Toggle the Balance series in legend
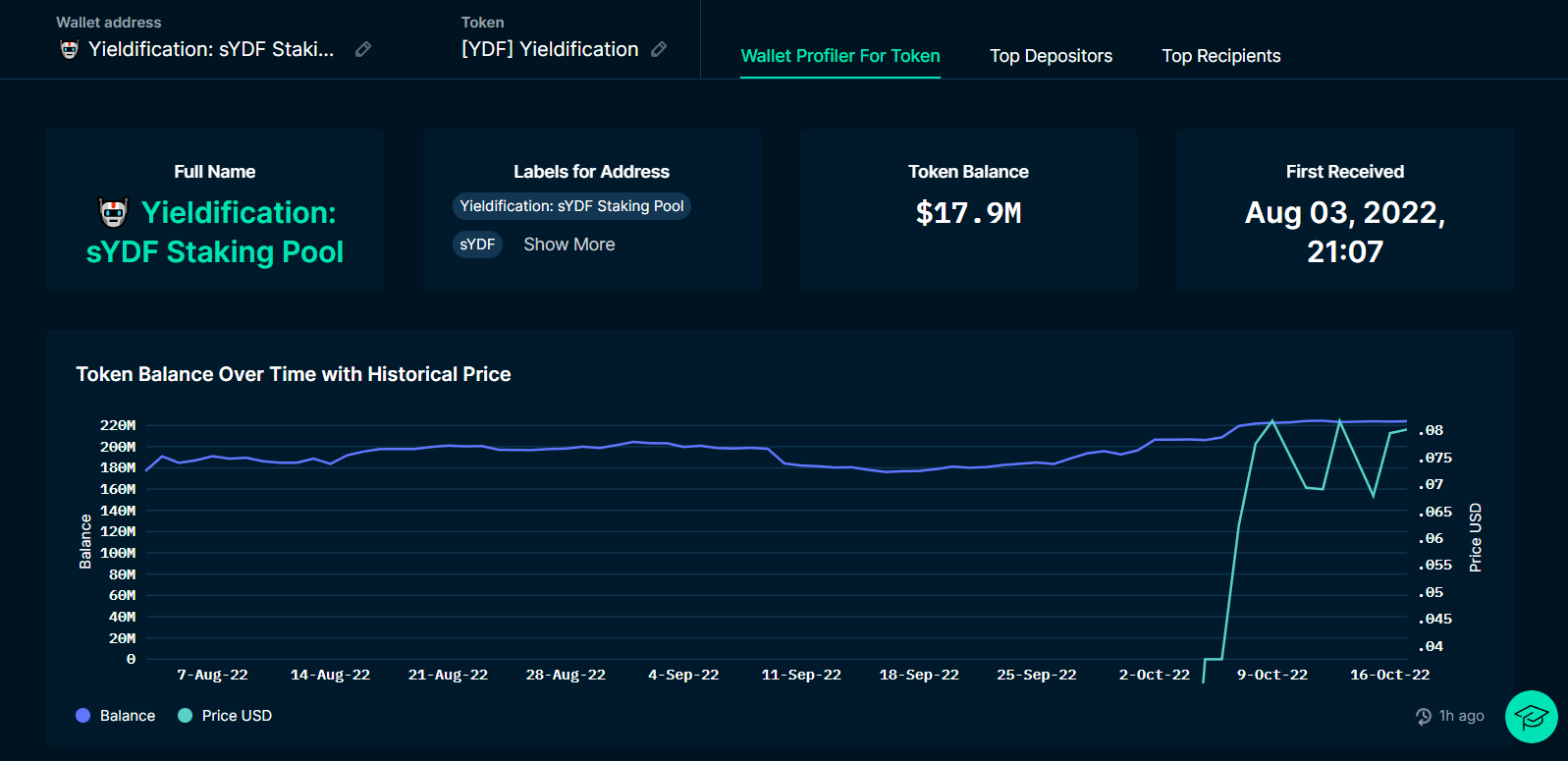 [116, 716]
